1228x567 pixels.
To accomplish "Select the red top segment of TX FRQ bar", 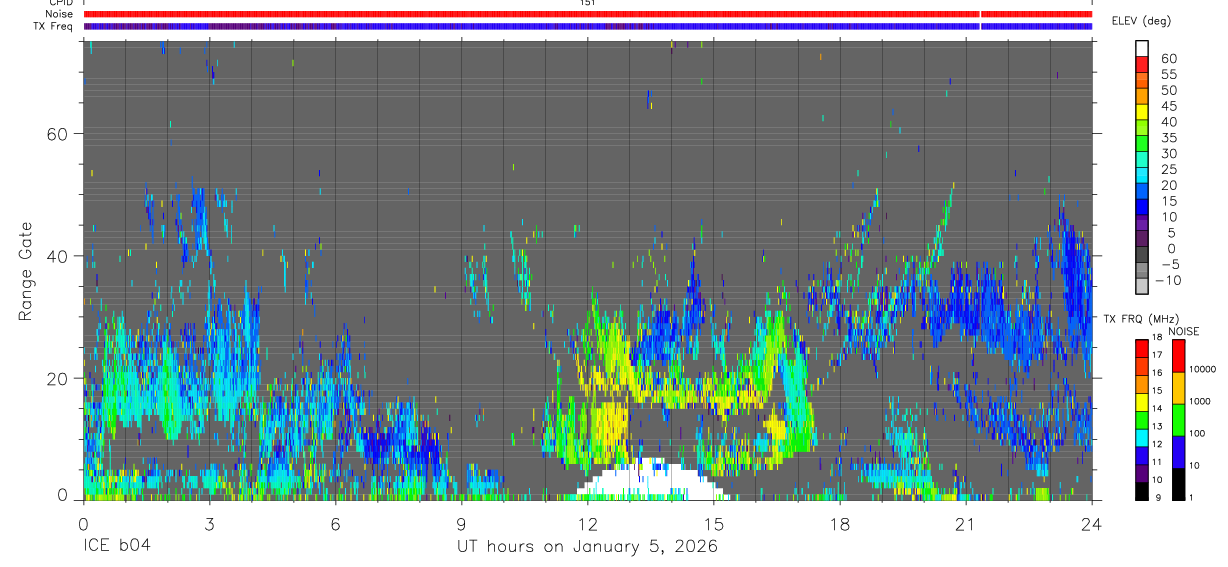I will pos(1142,348).
